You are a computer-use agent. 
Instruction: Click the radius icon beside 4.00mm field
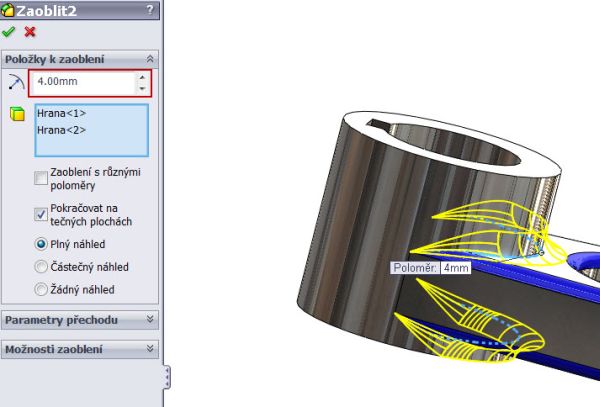(15, 83)
